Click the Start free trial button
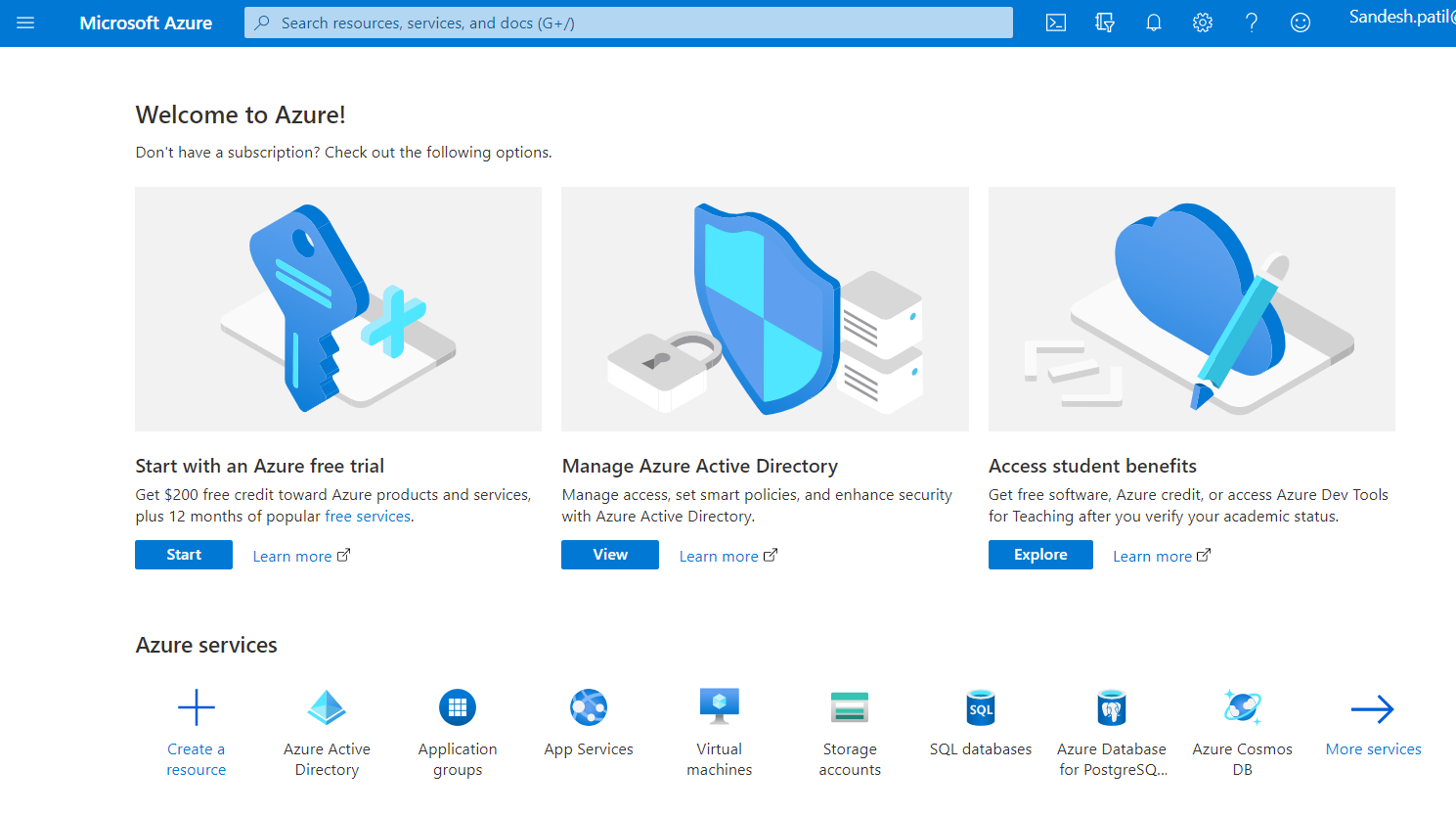 184,555
